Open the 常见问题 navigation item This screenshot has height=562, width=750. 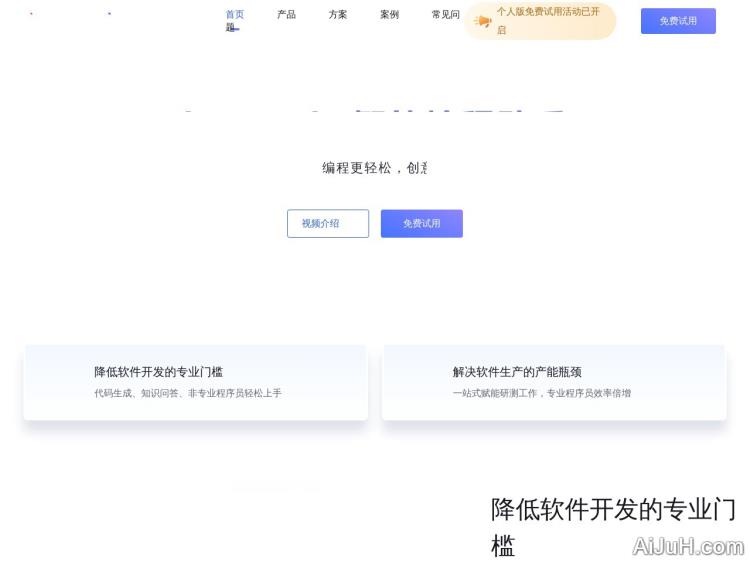445,15
